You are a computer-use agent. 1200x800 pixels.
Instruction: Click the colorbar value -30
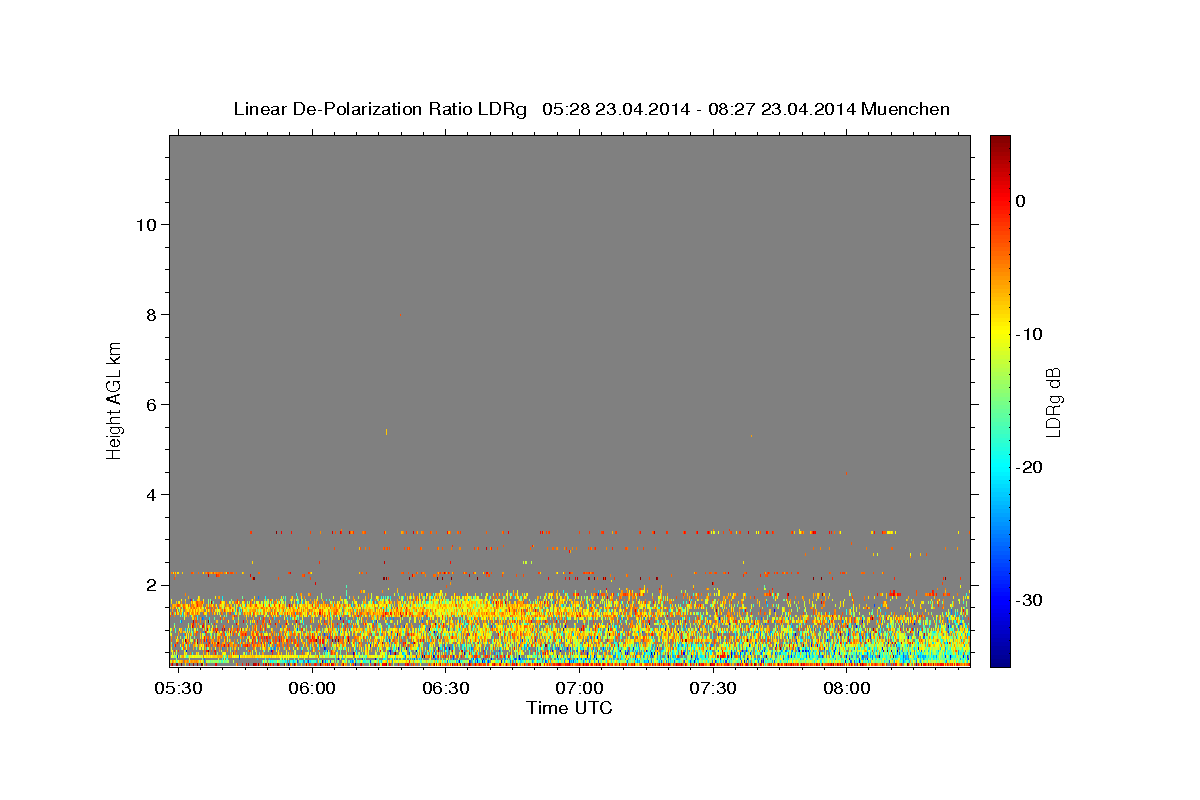pyautogui.click(x=1029, y=600)
